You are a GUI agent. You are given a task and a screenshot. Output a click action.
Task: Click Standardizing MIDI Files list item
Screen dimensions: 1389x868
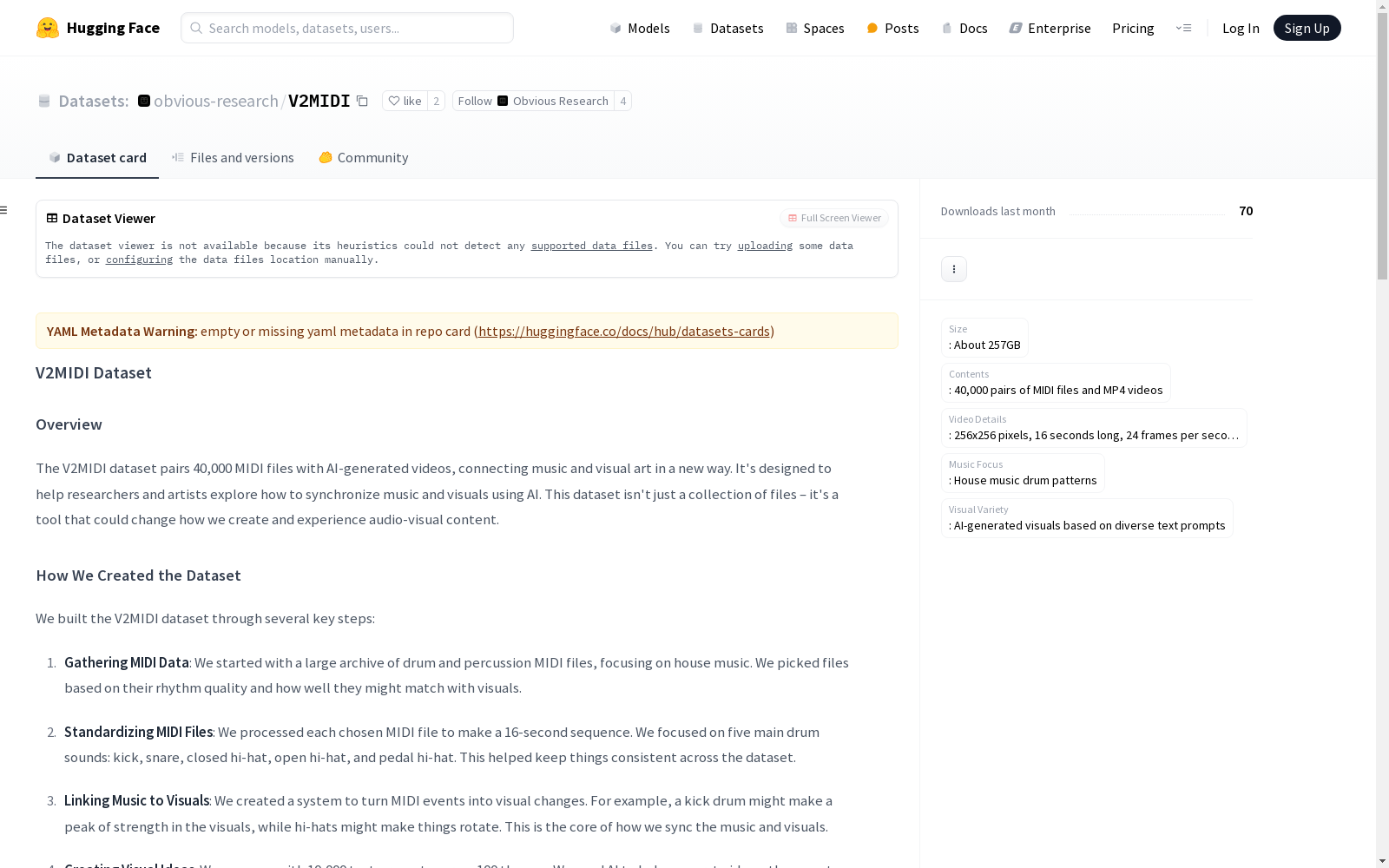coord(442,745)
